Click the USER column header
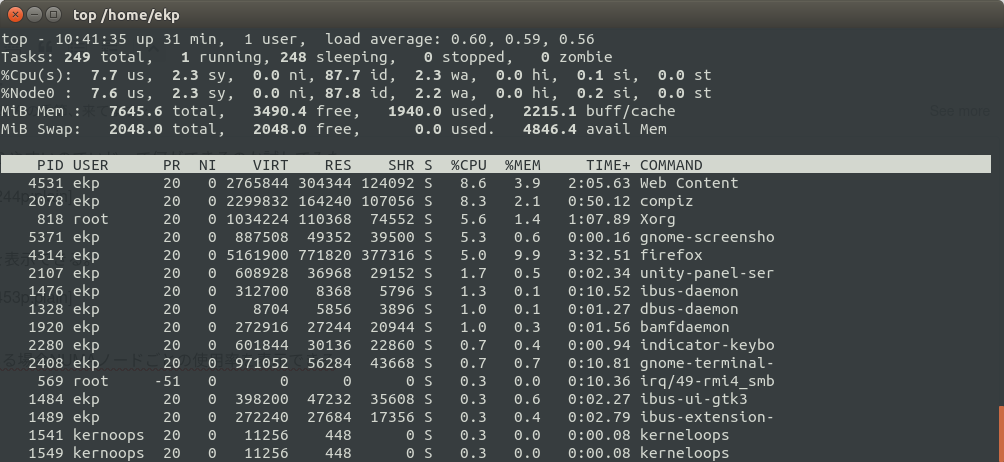The height and width of the screenshot is (462, 1004). click(90, 165)
